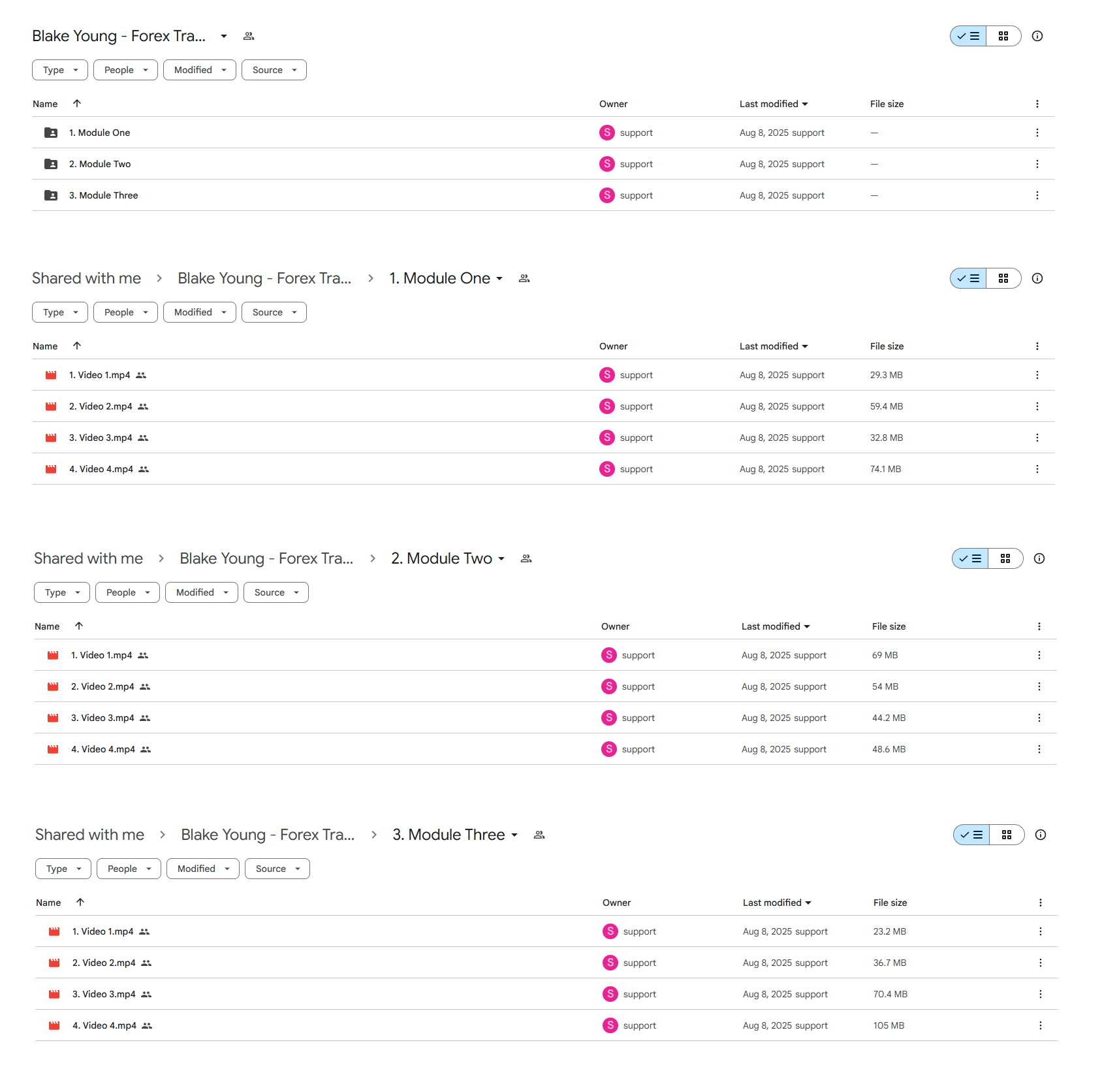Click the shared people icon beside Blake Young title

pyautogui.click(x=249, y=36)
